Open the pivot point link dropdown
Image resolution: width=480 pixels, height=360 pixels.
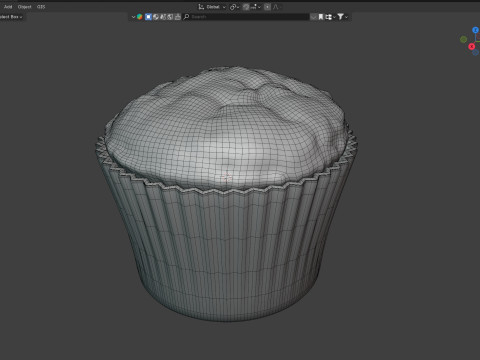tap(234, 7)
